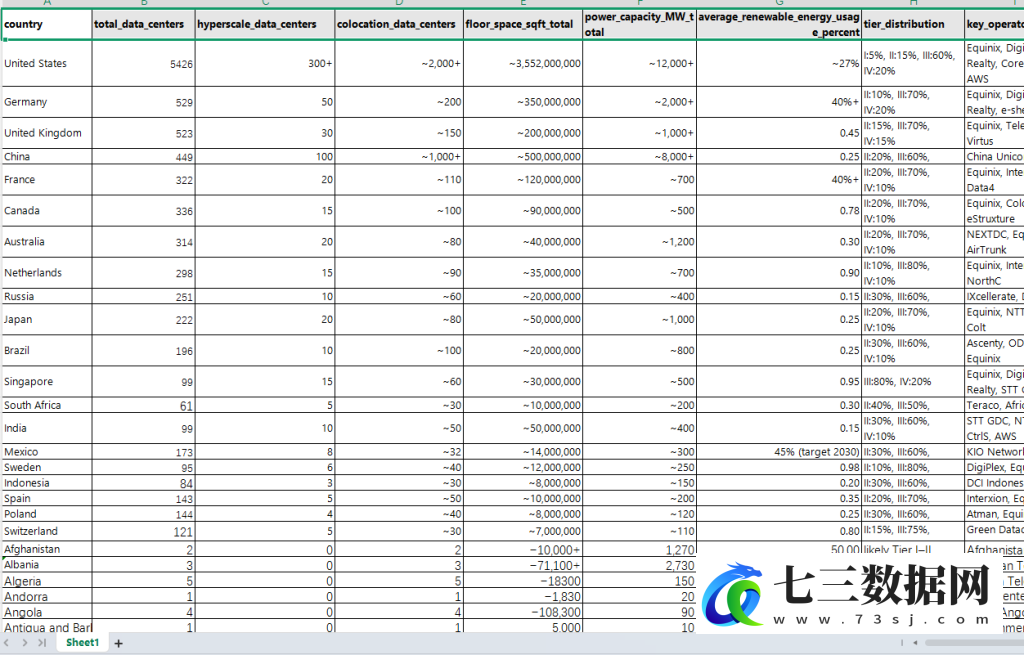Select the 'floor_space_sqft_total' header cell
This screenshot has width=1024, height=655.
523,24
